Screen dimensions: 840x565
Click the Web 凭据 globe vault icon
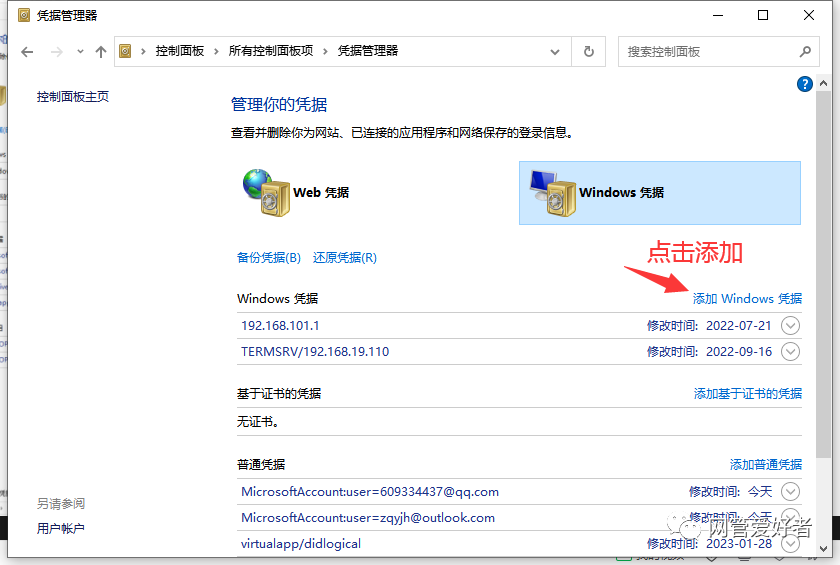(x=264, y=192)
